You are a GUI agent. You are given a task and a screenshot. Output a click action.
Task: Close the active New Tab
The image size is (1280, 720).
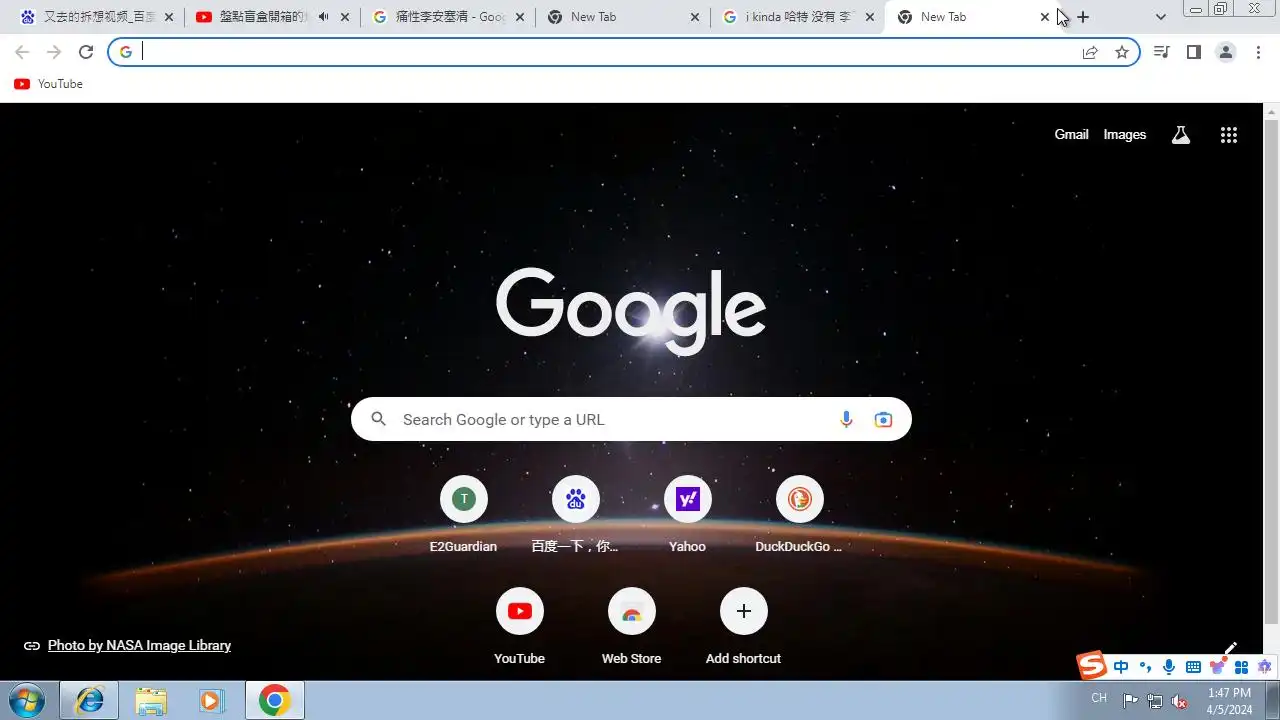point(1045,17)
